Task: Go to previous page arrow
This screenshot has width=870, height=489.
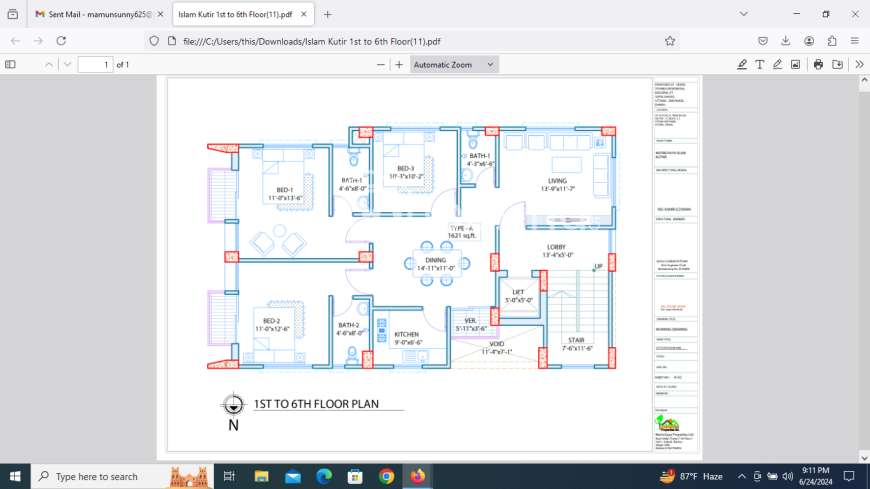Action: pyautogui.click(x=49, y=64)
